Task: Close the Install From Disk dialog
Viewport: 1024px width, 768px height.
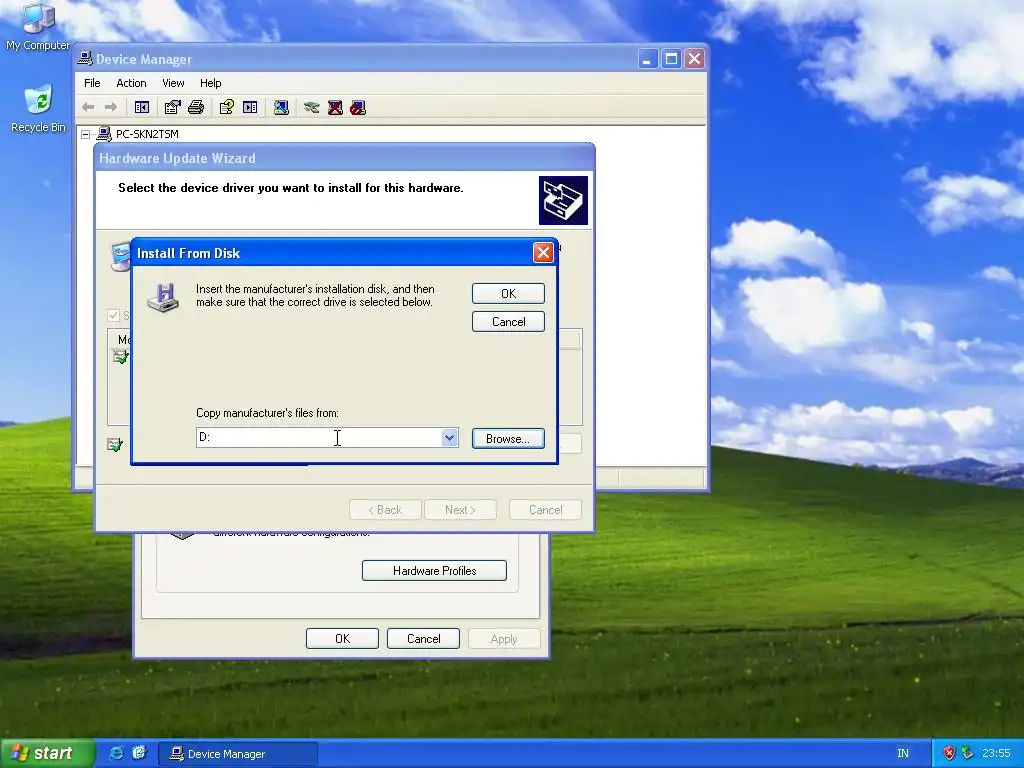Action: pyautogui.click(x=543, y=253)
